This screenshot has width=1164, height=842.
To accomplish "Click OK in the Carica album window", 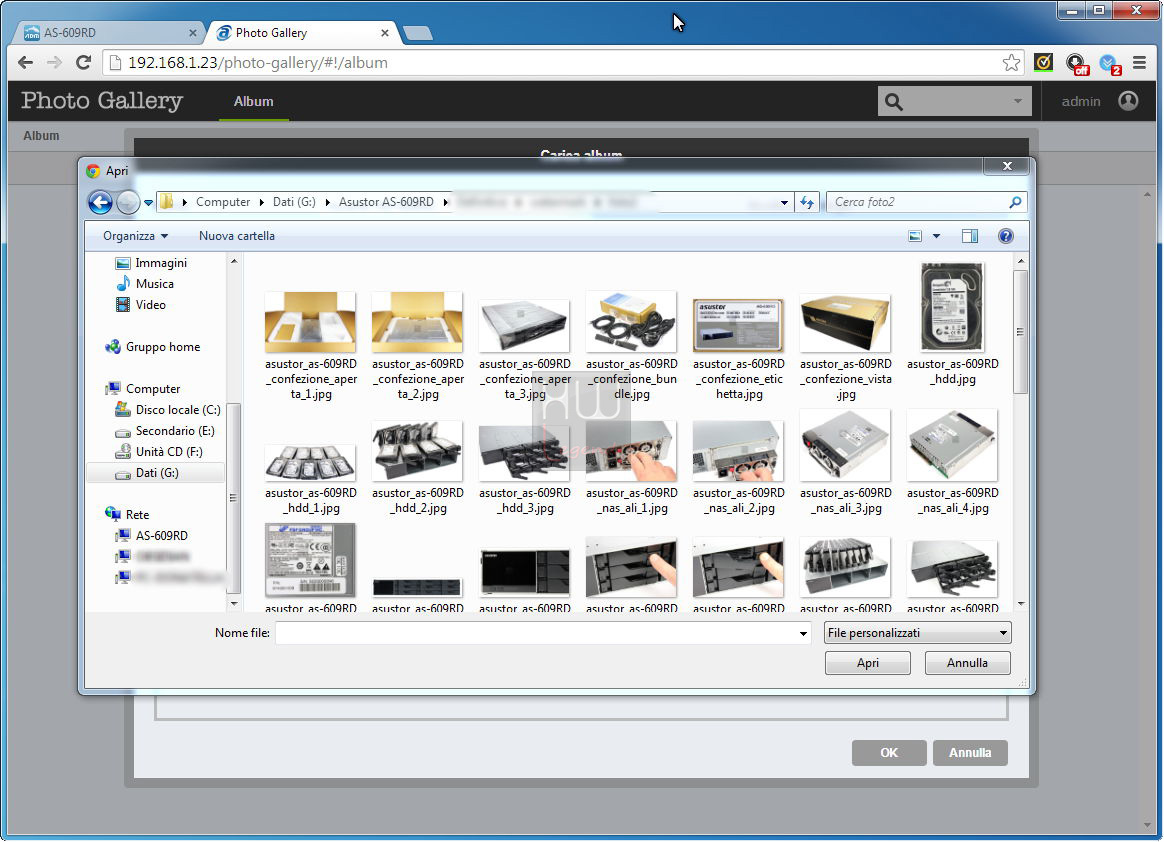I will pyautogui.click(x=889, y=753).
